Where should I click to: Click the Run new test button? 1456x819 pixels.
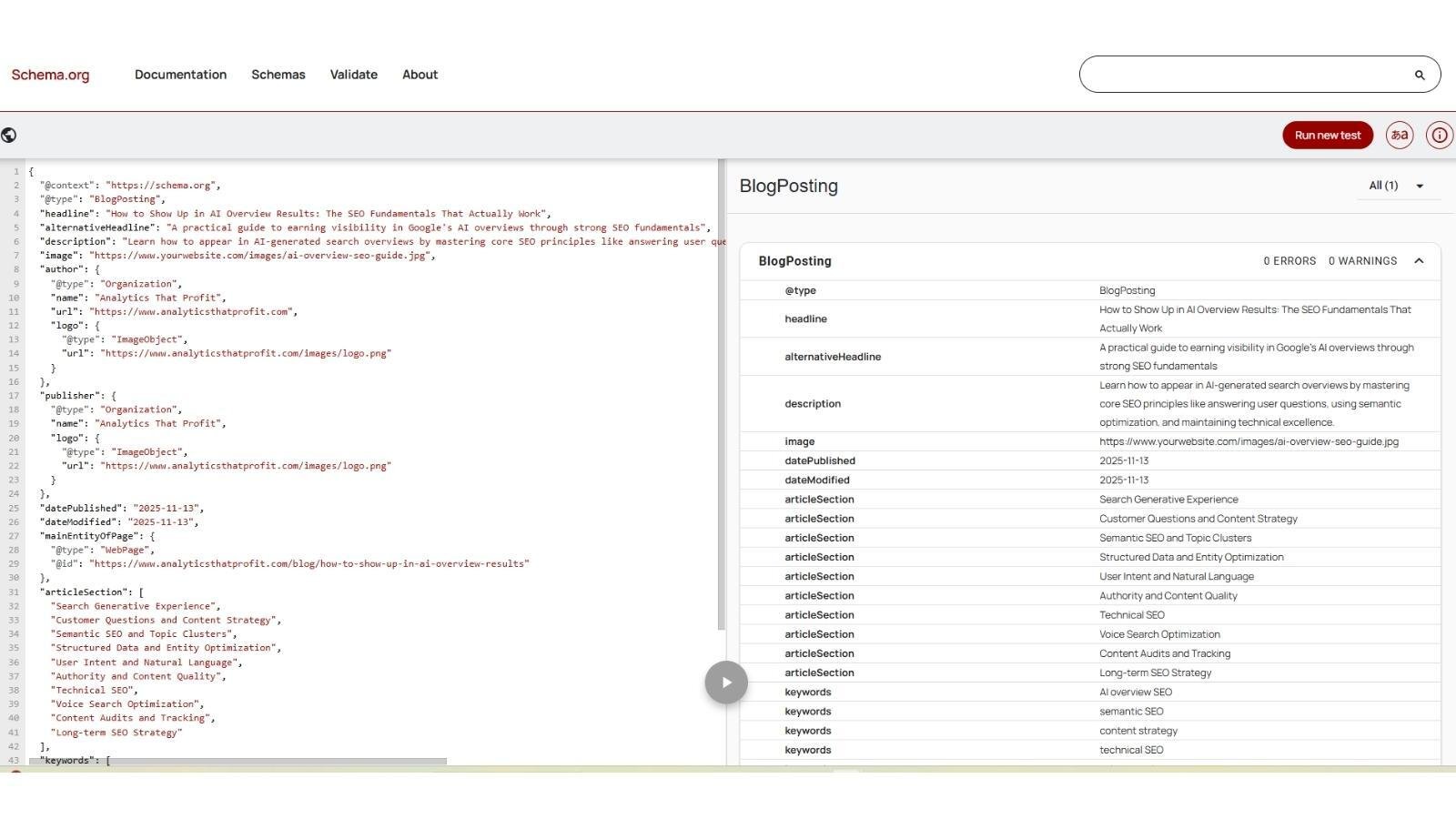pos(1327,135)
